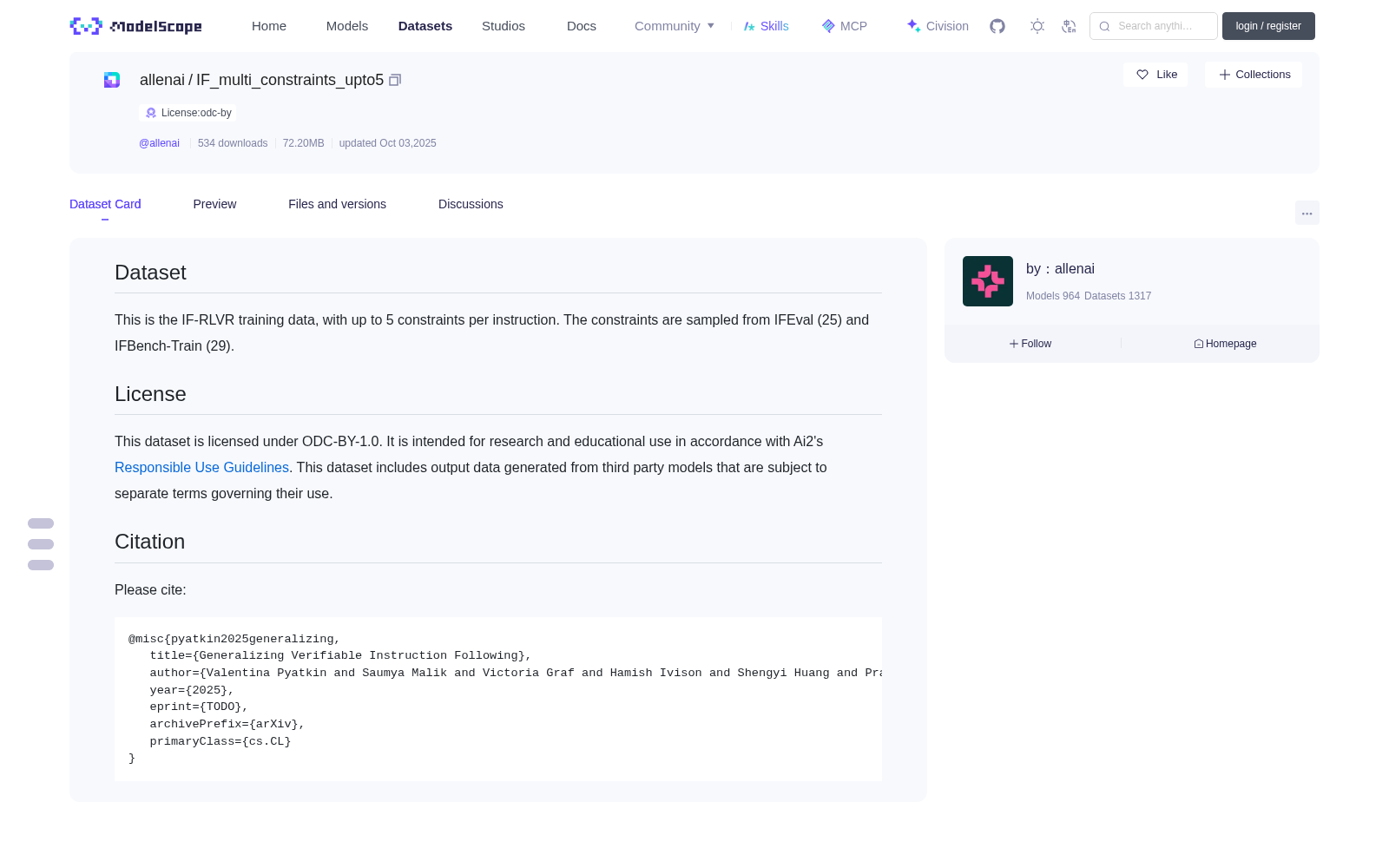Screen dimensions: 1389x868
Task: Toggle light/dark theme sun icon
Action: point(1037,26)
